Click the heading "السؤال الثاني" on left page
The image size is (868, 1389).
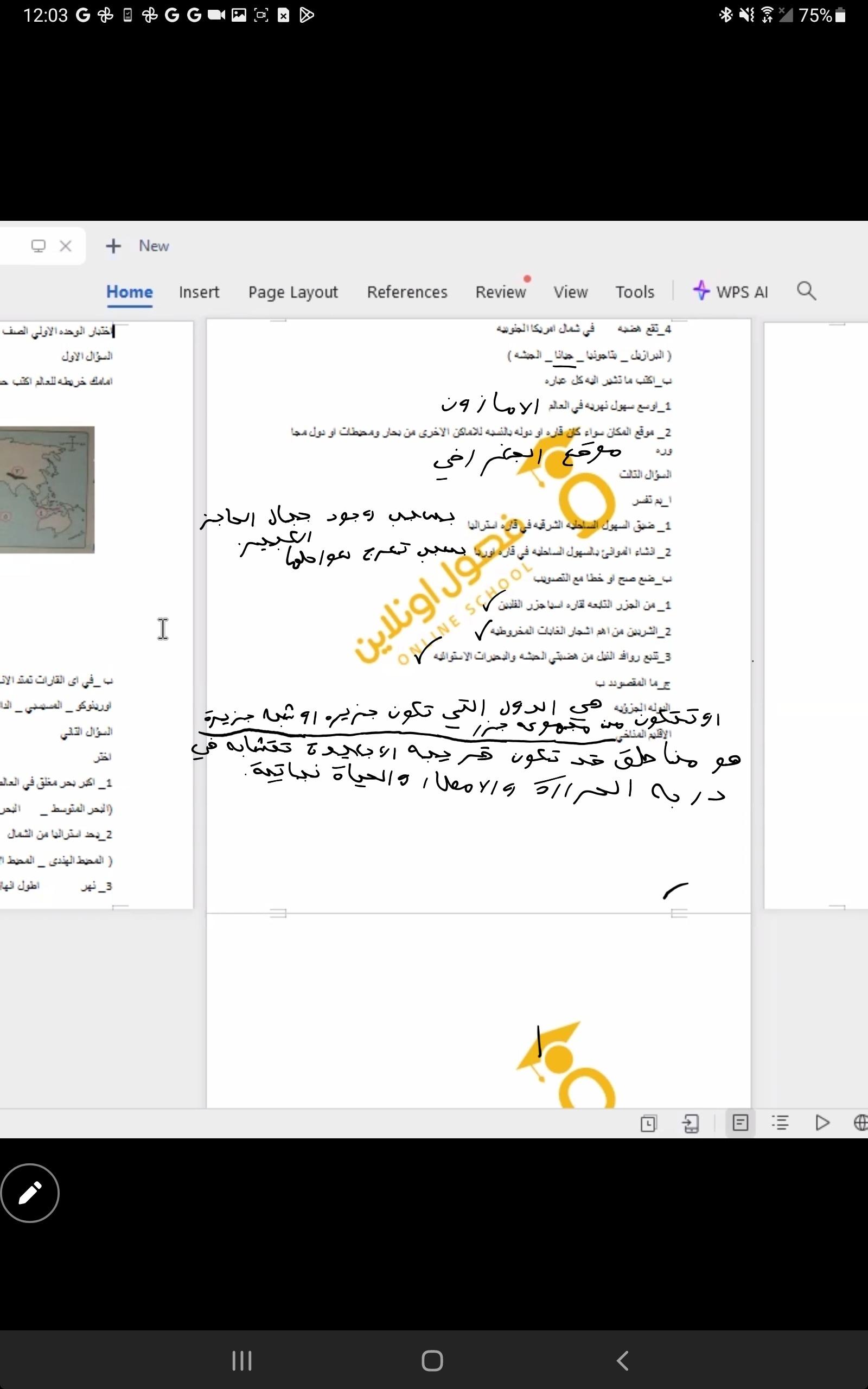tap(87, 732)
